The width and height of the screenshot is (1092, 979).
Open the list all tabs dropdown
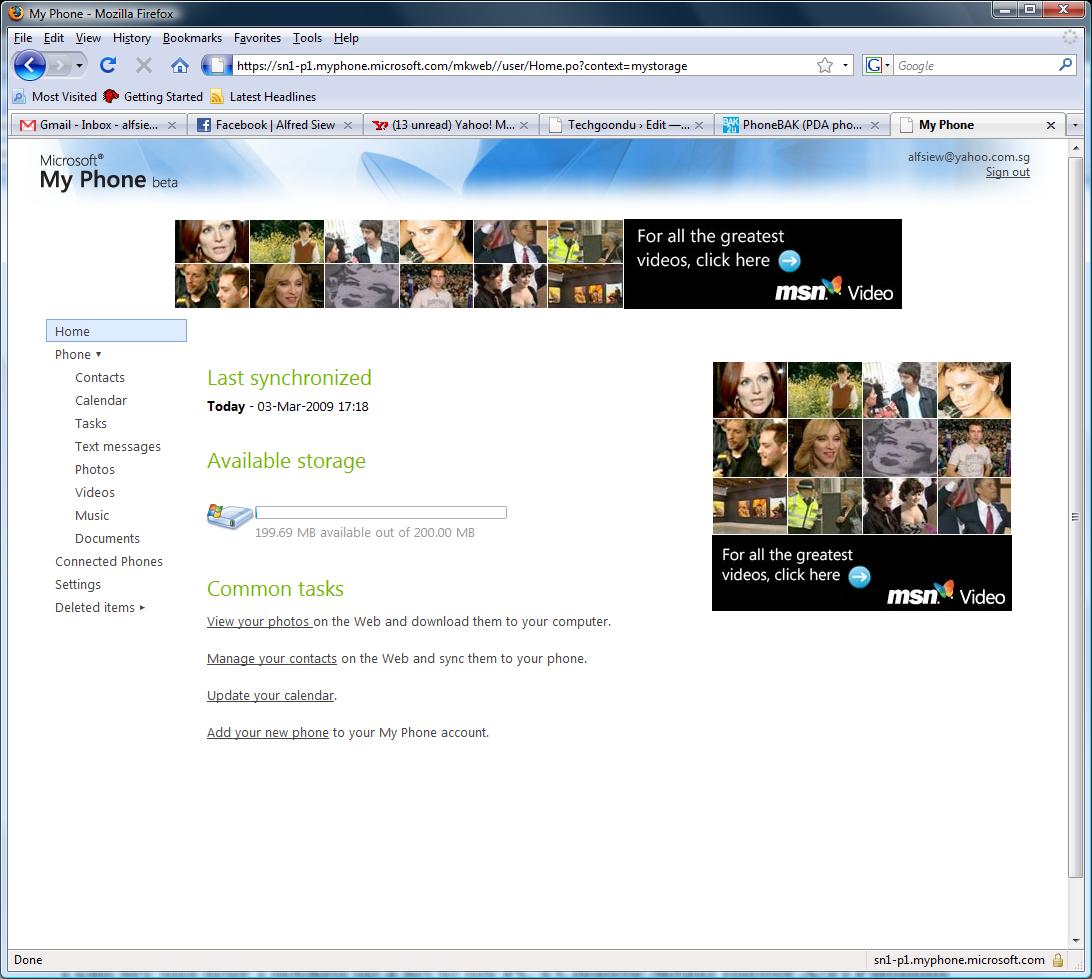pos(1075,125)
